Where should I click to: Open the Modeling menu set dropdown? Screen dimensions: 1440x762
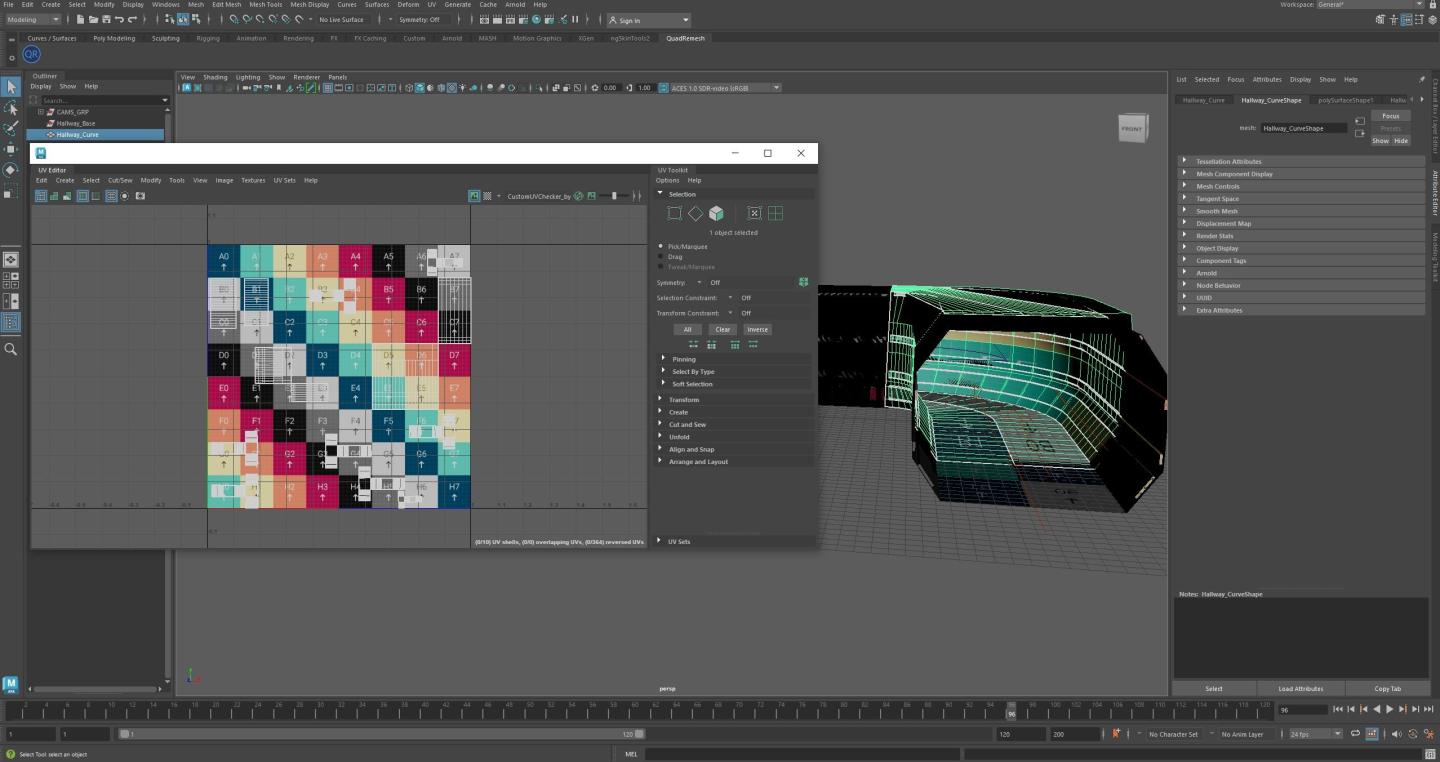(x=32, y=19)
